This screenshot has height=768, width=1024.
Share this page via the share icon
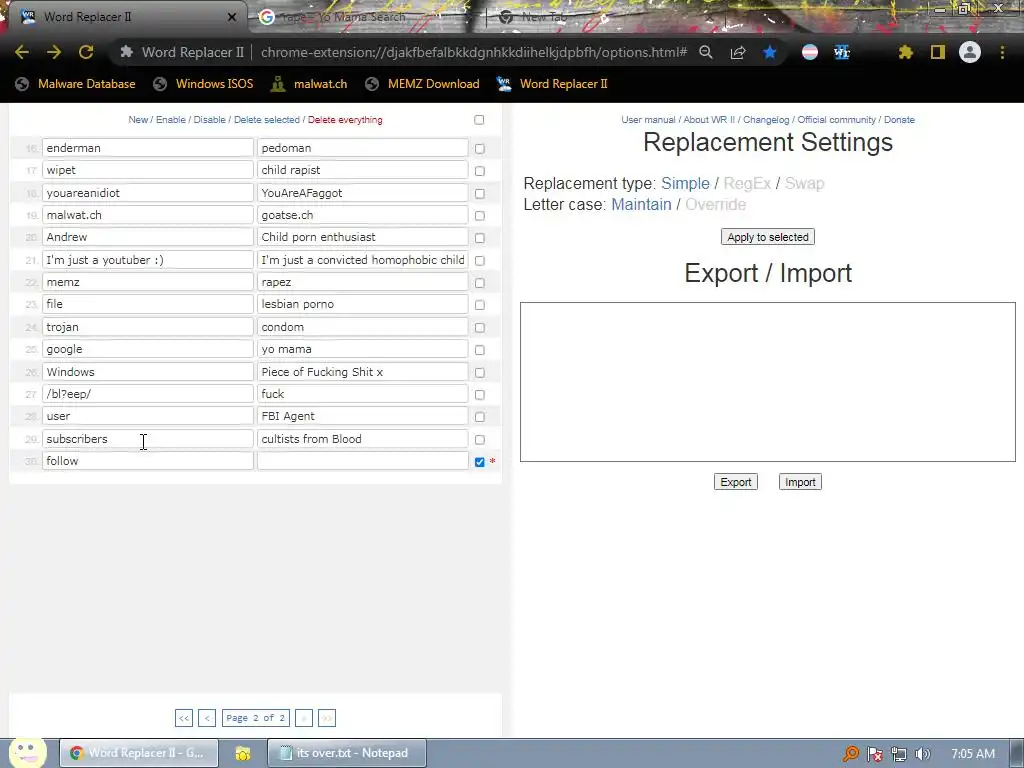click(738, 52)
